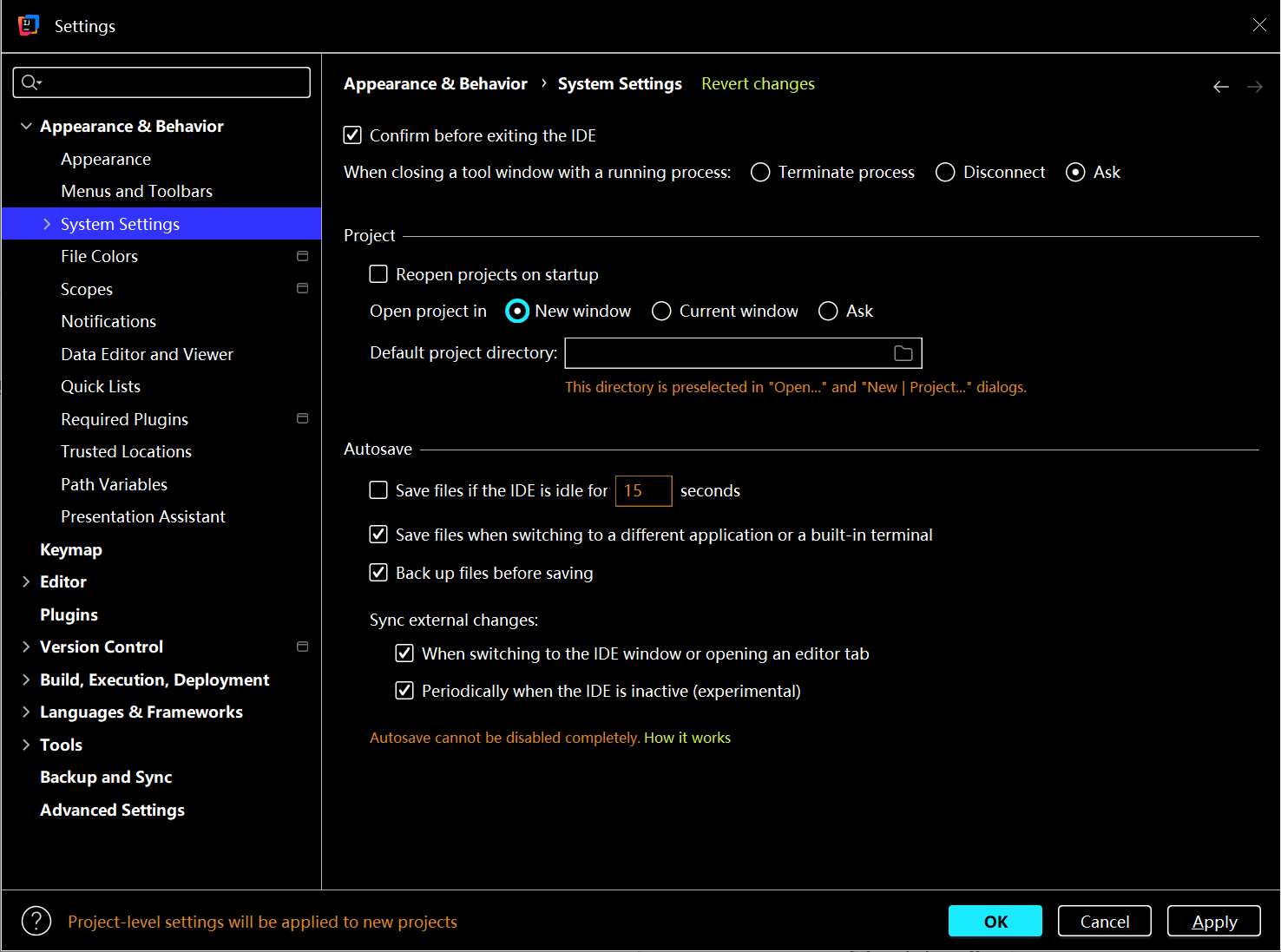Click the idle seconds input field
The image size is (1281, 952).
643,491
